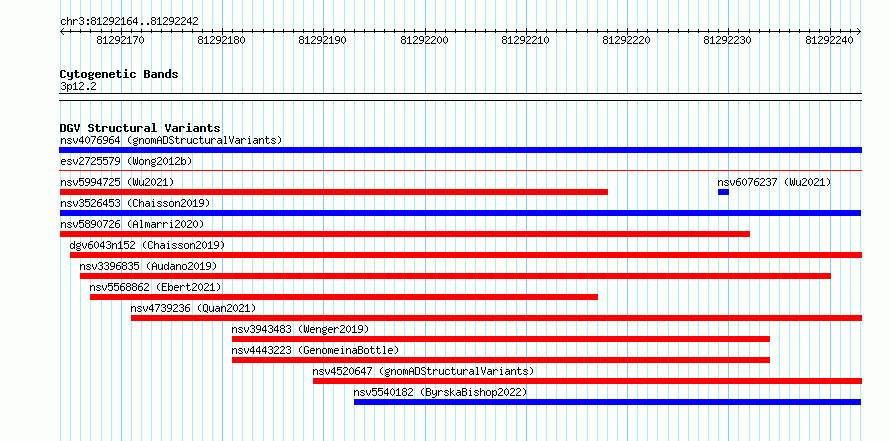Click ruler position 81292180
Screen dimensions: 890x441
tap(222, 40)
